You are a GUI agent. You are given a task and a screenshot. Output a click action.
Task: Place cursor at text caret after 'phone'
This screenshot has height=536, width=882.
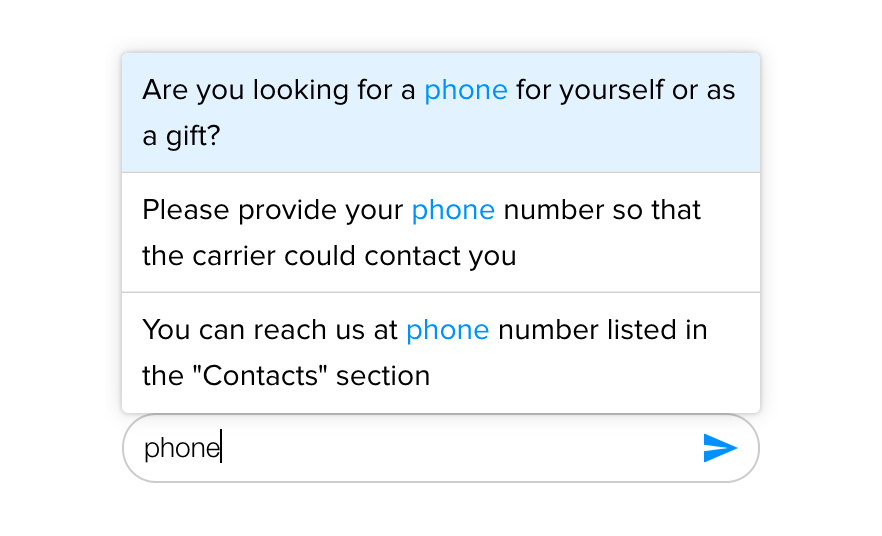point(221,448)
